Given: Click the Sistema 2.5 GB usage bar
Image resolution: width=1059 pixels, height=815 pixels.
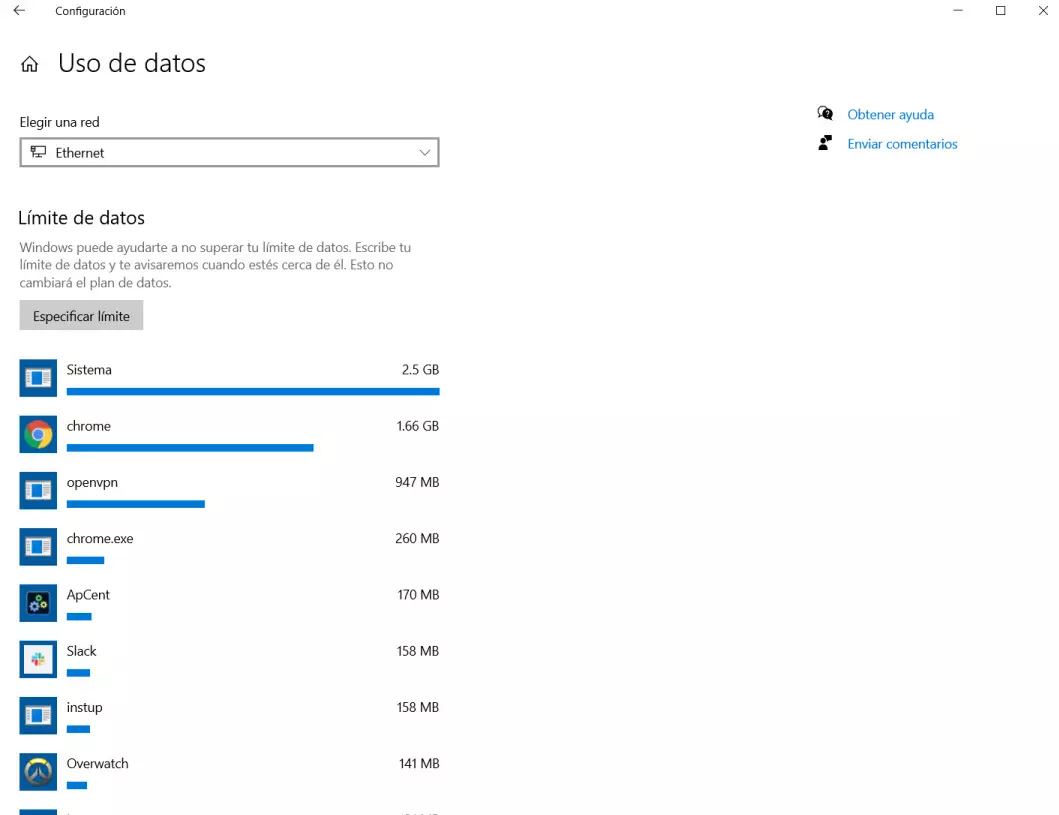Looking at the screenshot, I should (x=253, y=392).
